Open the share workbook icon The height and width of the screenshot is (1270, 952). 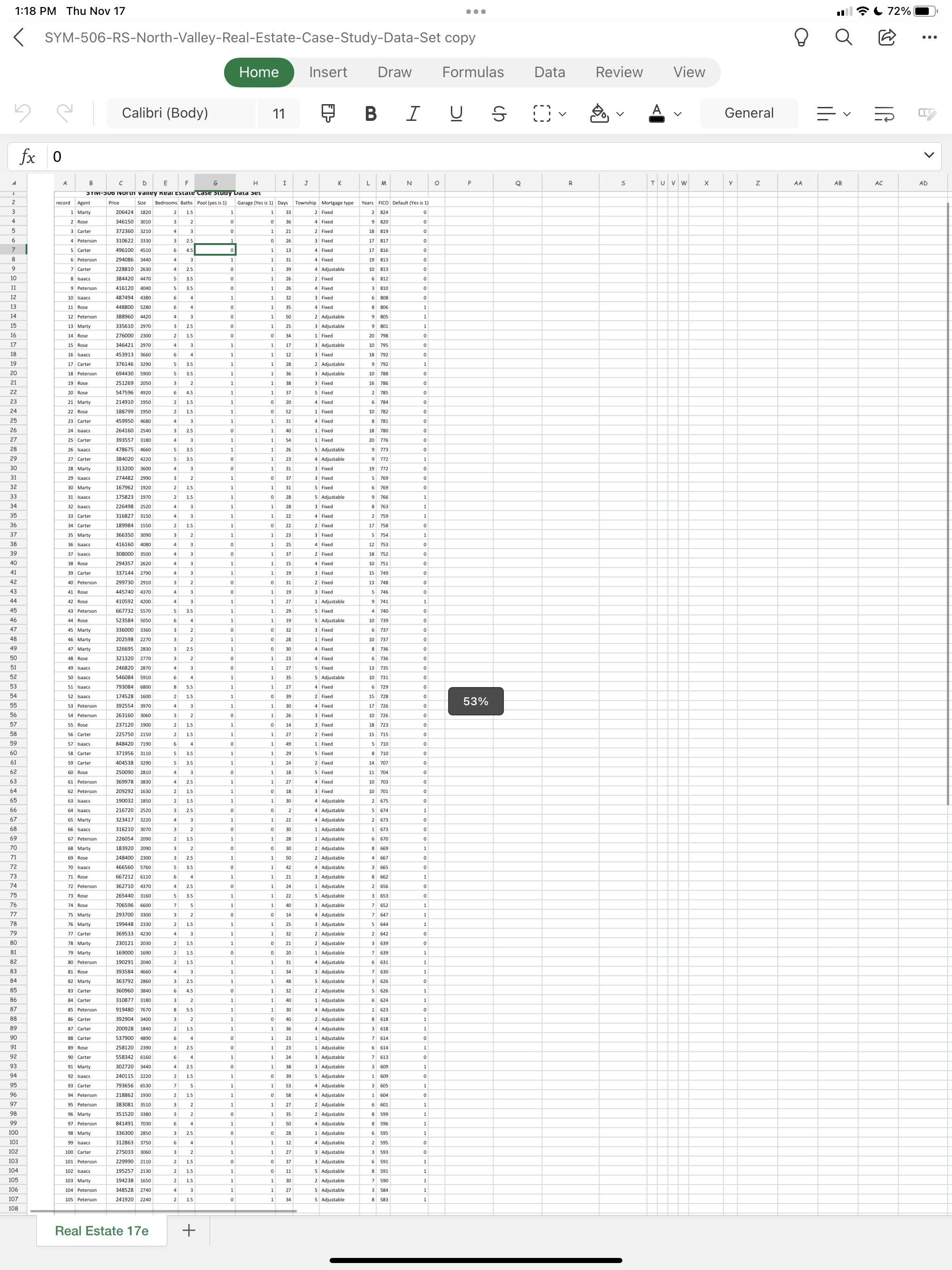coord(886,37)
